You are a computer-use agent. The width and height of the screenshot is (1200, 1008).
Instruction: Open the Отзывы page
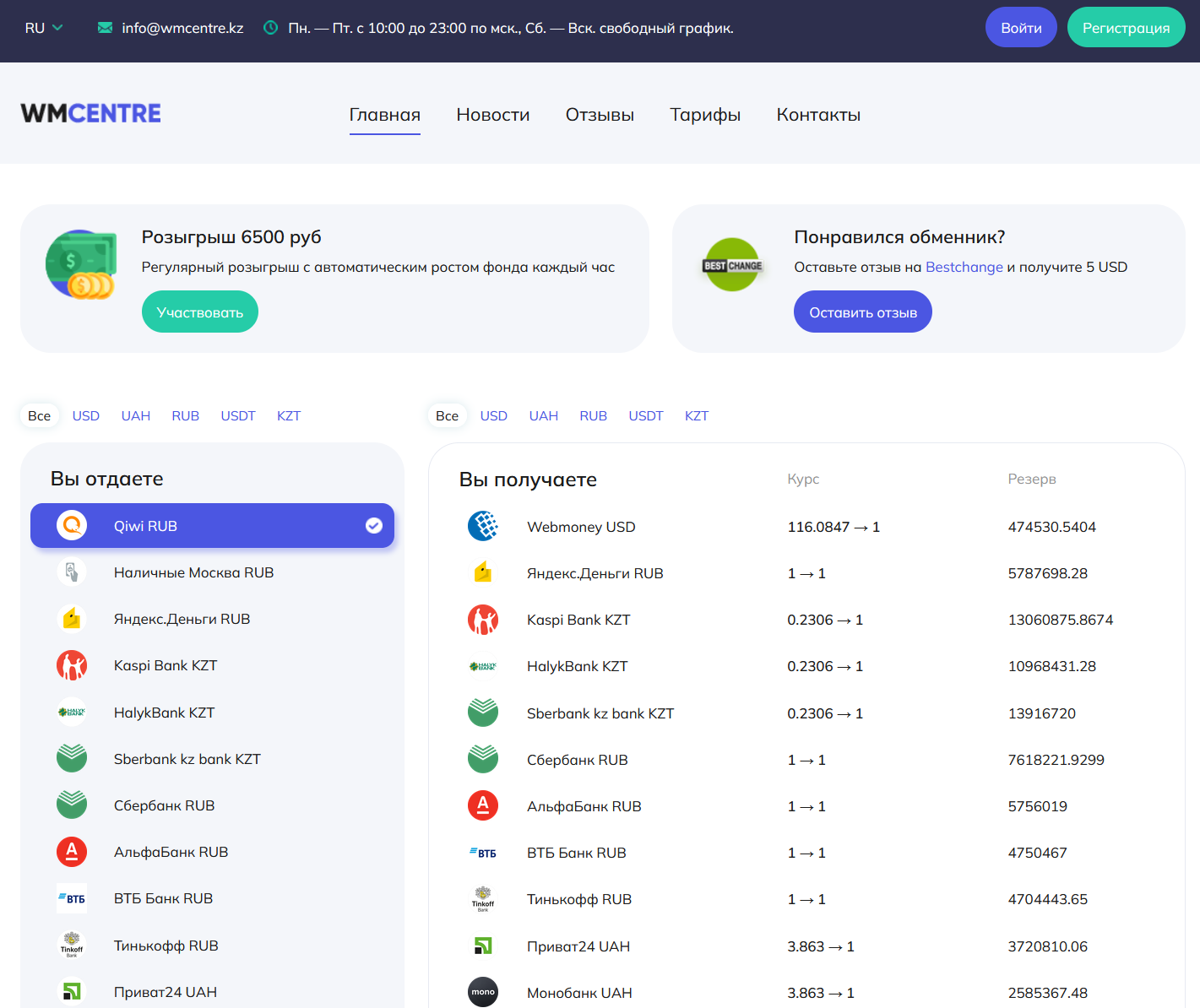[x=600, y=115]
